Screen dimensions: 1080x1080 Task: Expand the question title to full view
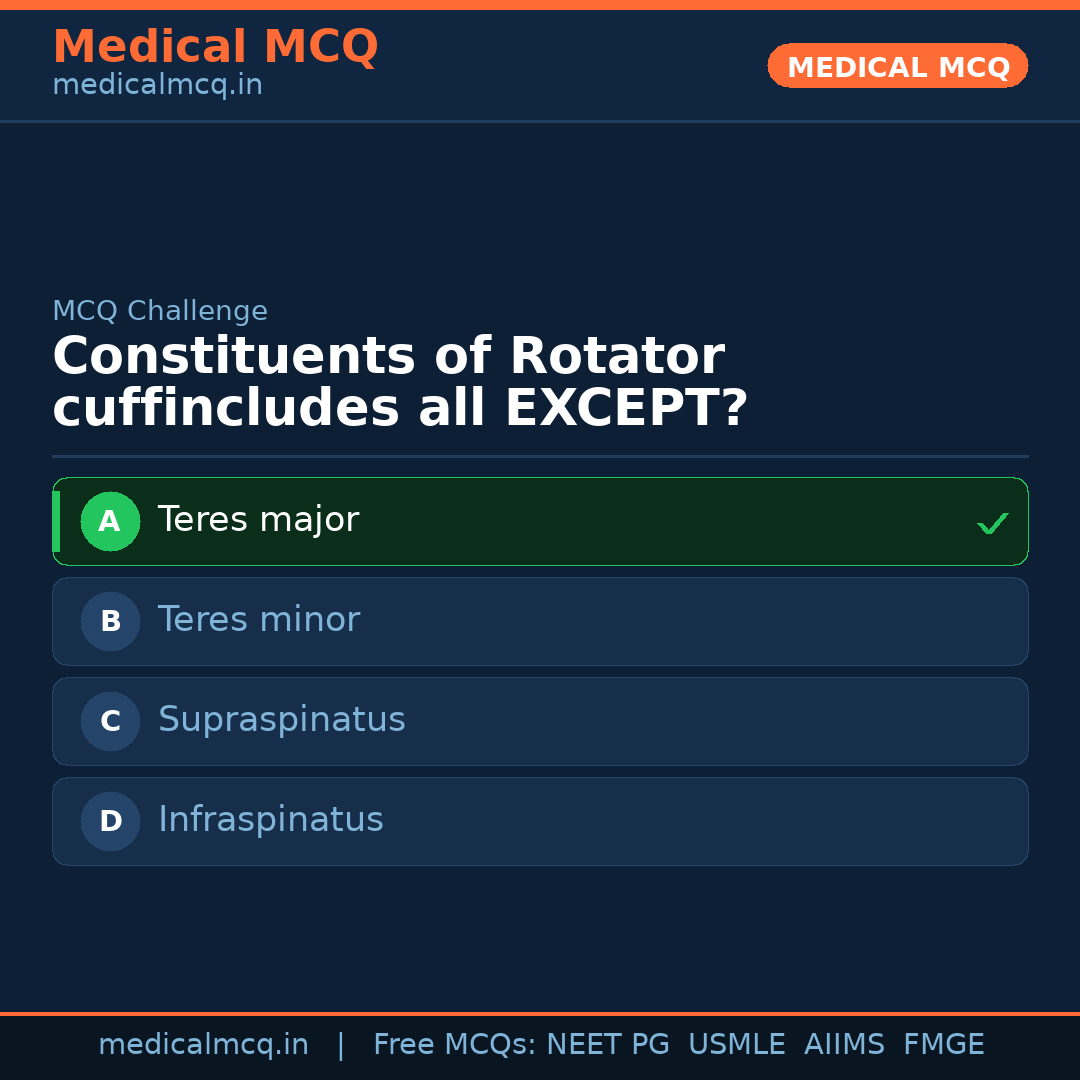[x=400, y=380]
